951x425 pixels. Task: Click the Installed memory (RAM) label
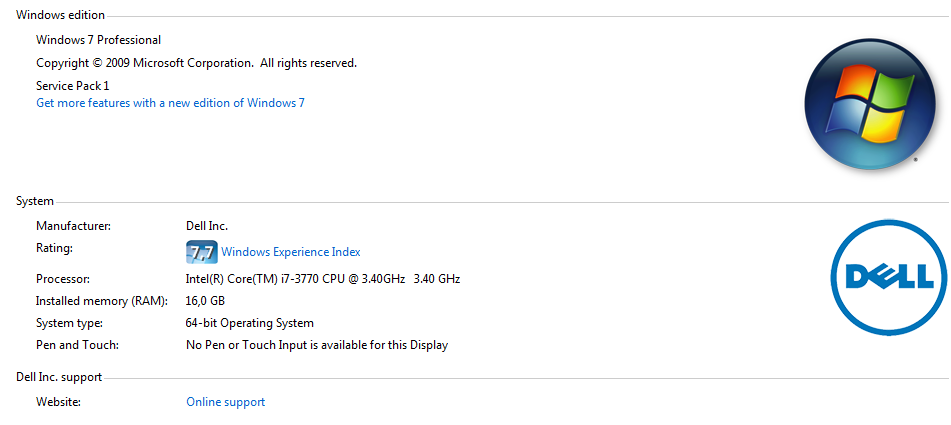[102, 301]
